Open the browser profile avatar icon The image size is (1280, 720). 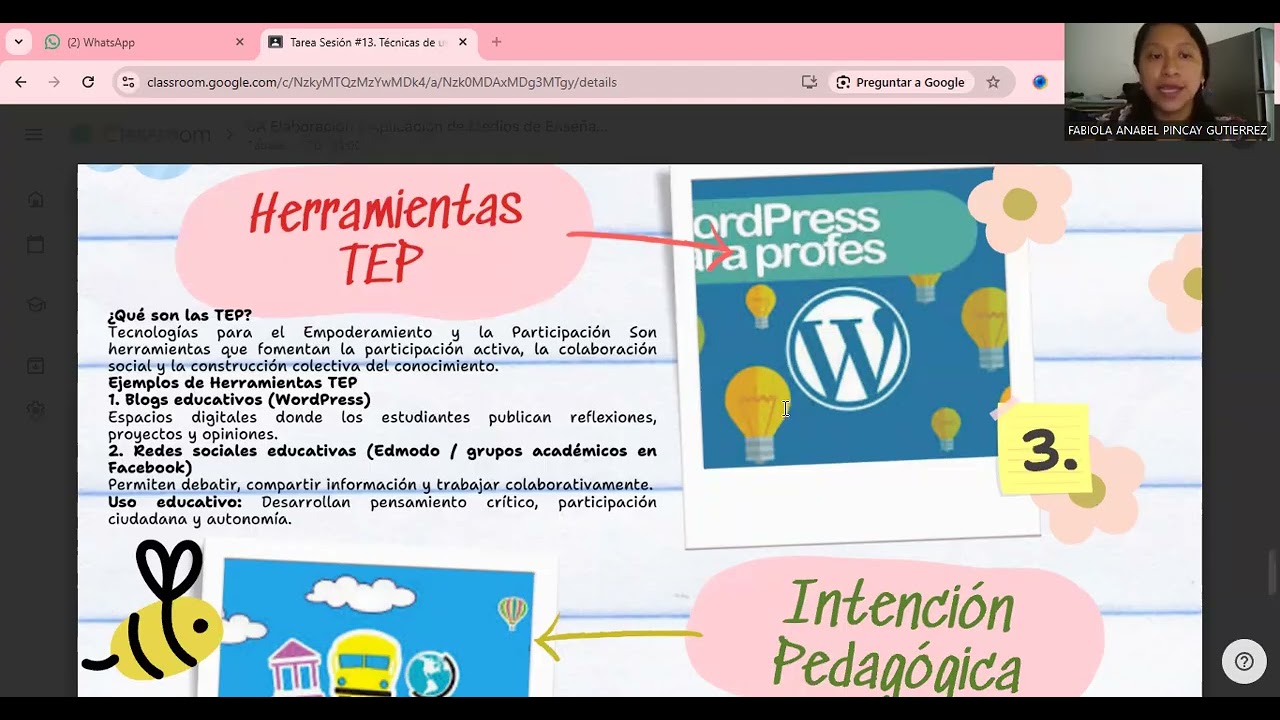[1040, 82]
